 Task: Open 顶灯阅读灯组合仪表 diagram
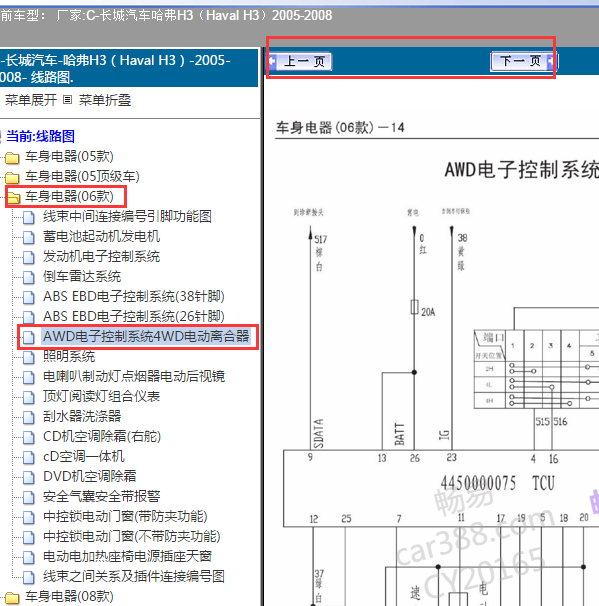tap(101, 397)
